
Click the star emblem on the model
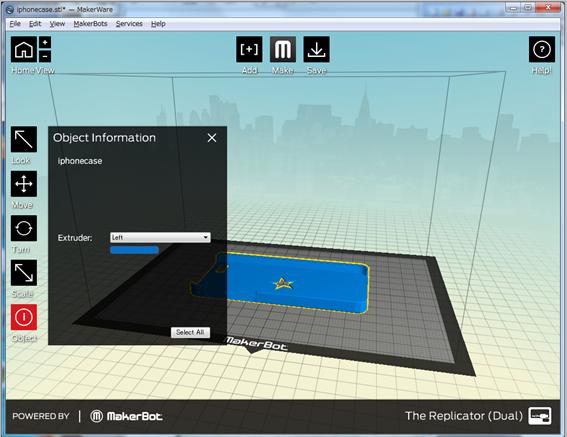pyautogui.click(x=283, y=284)
